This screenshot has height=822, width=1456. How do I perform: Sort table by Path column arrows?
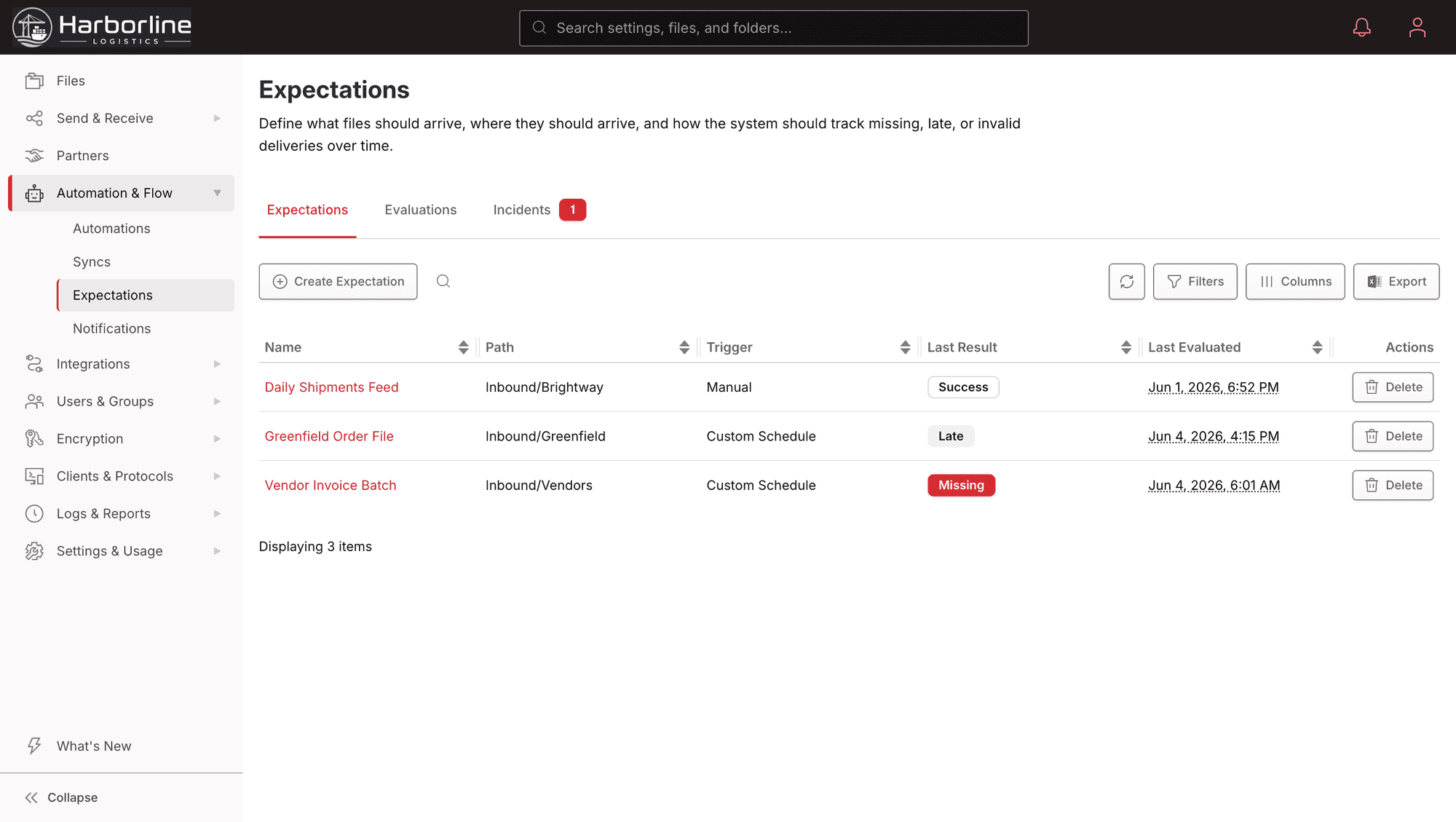pyautogui.click(x=684, y=347)
